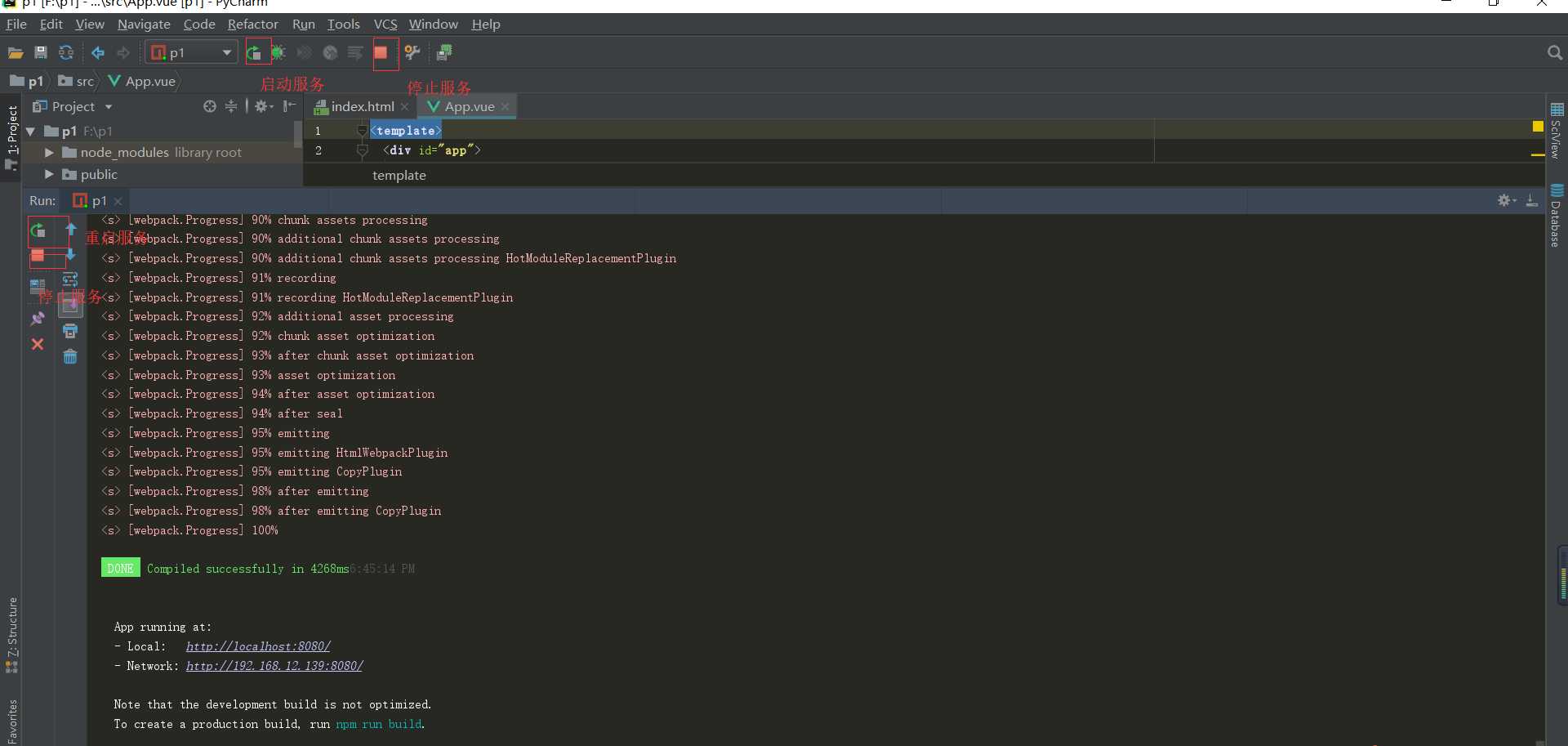
Task: Open the Project panel gear settings
Action: coord(263,106)
